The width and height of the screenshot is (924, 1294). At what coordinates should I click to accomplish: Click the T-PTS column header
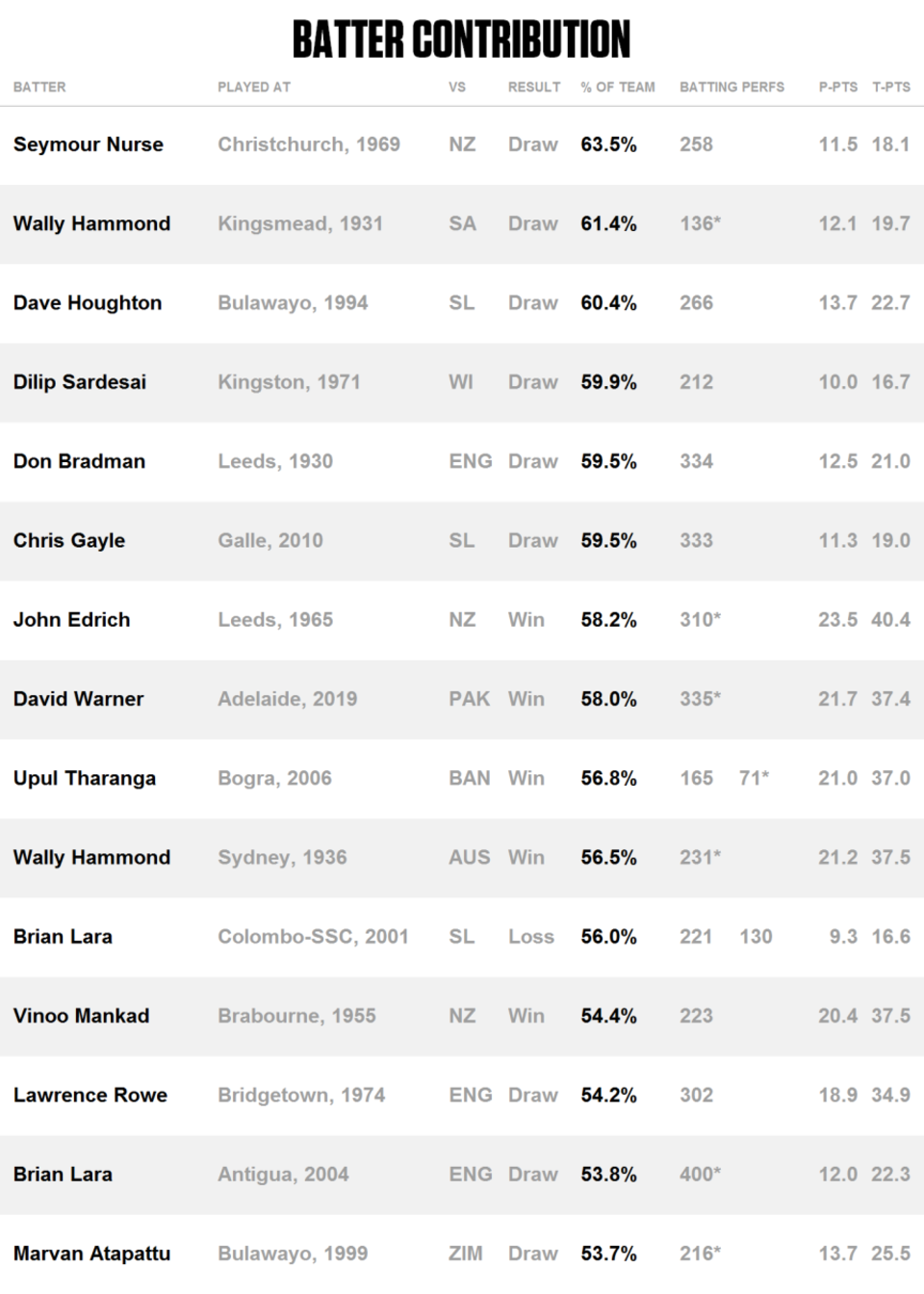891,87
